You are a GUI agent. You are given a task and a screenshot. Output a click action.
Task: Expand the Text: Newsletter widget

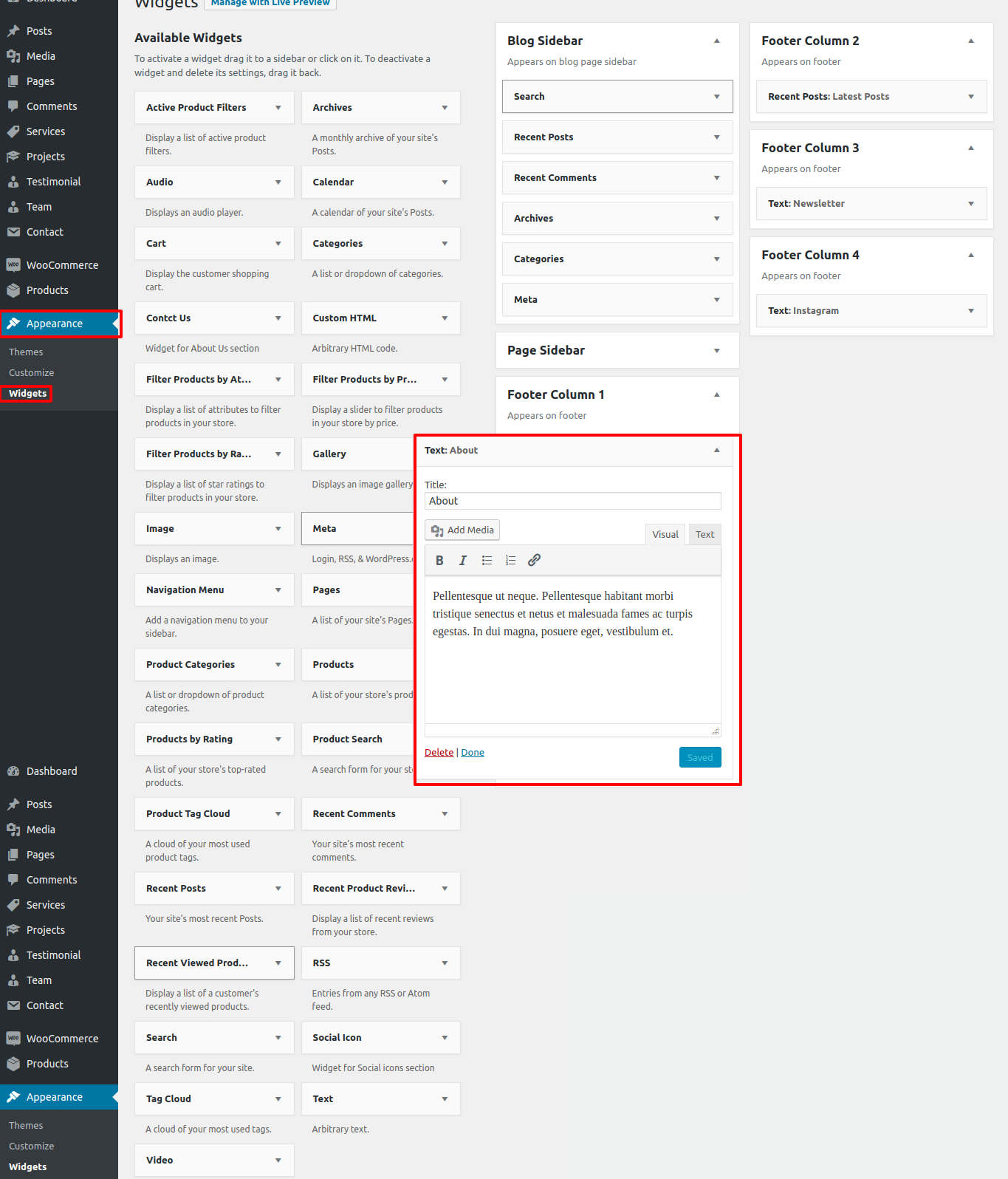pos(970,204)
